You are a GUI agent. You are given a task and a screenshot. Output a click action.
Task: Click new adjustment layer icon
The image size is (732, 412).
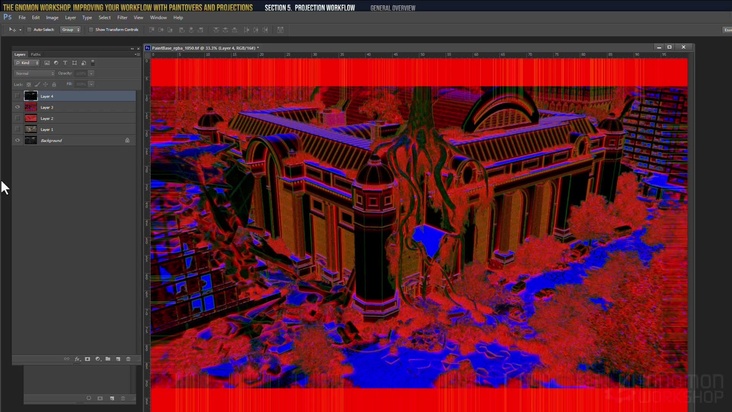point(98,359)
